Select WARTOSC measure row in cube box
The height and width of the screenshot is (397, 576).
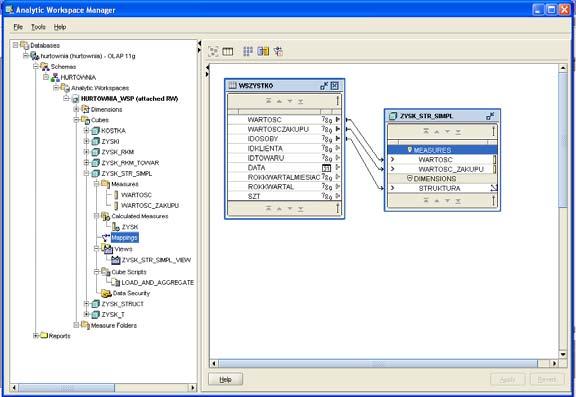click(443, 159)
